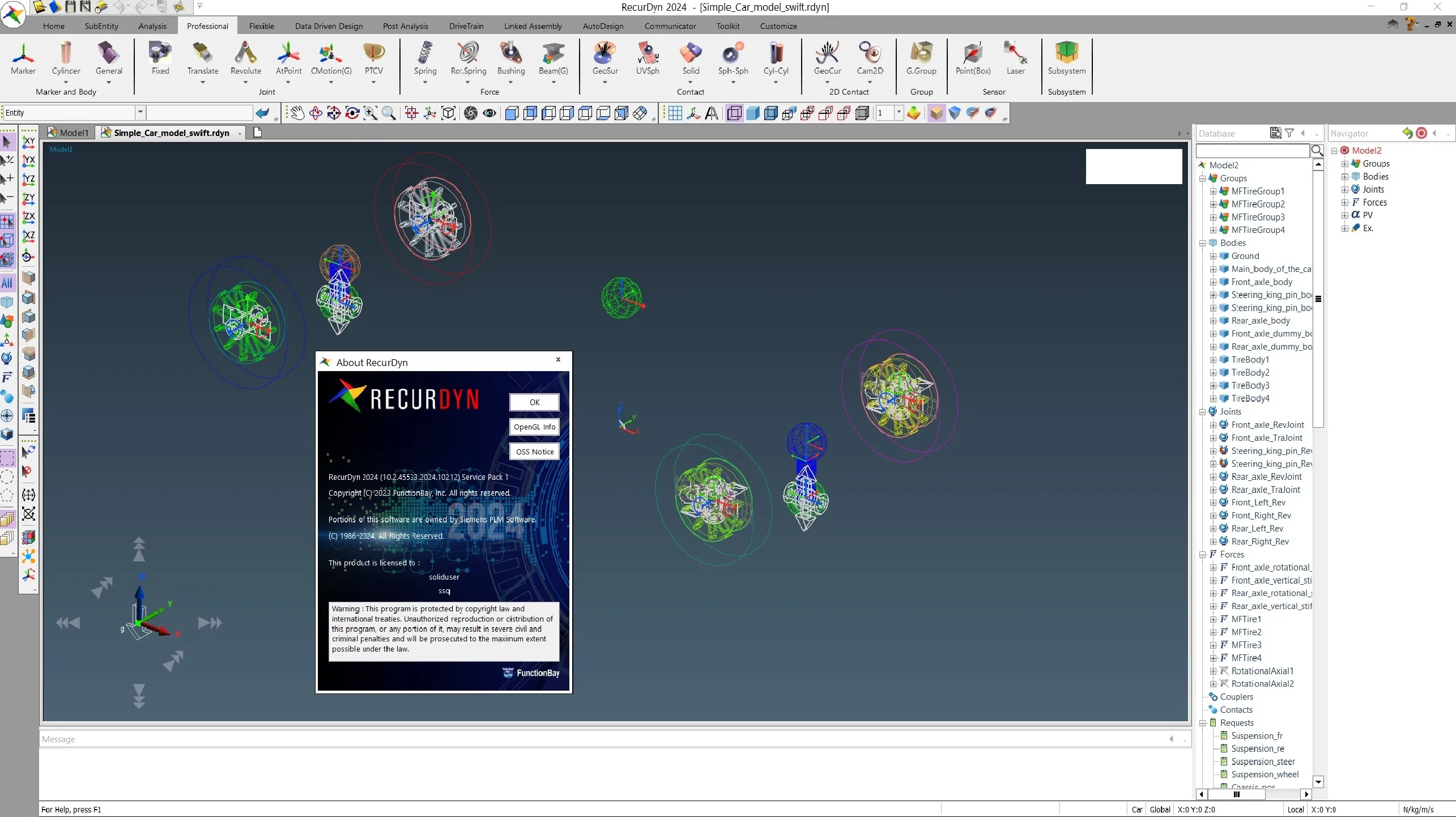Image resolution: width=1456 pixels, height=817 pixels.
Task: Choose the Laser sensor tool
Action: click(x=1016, y=58)
